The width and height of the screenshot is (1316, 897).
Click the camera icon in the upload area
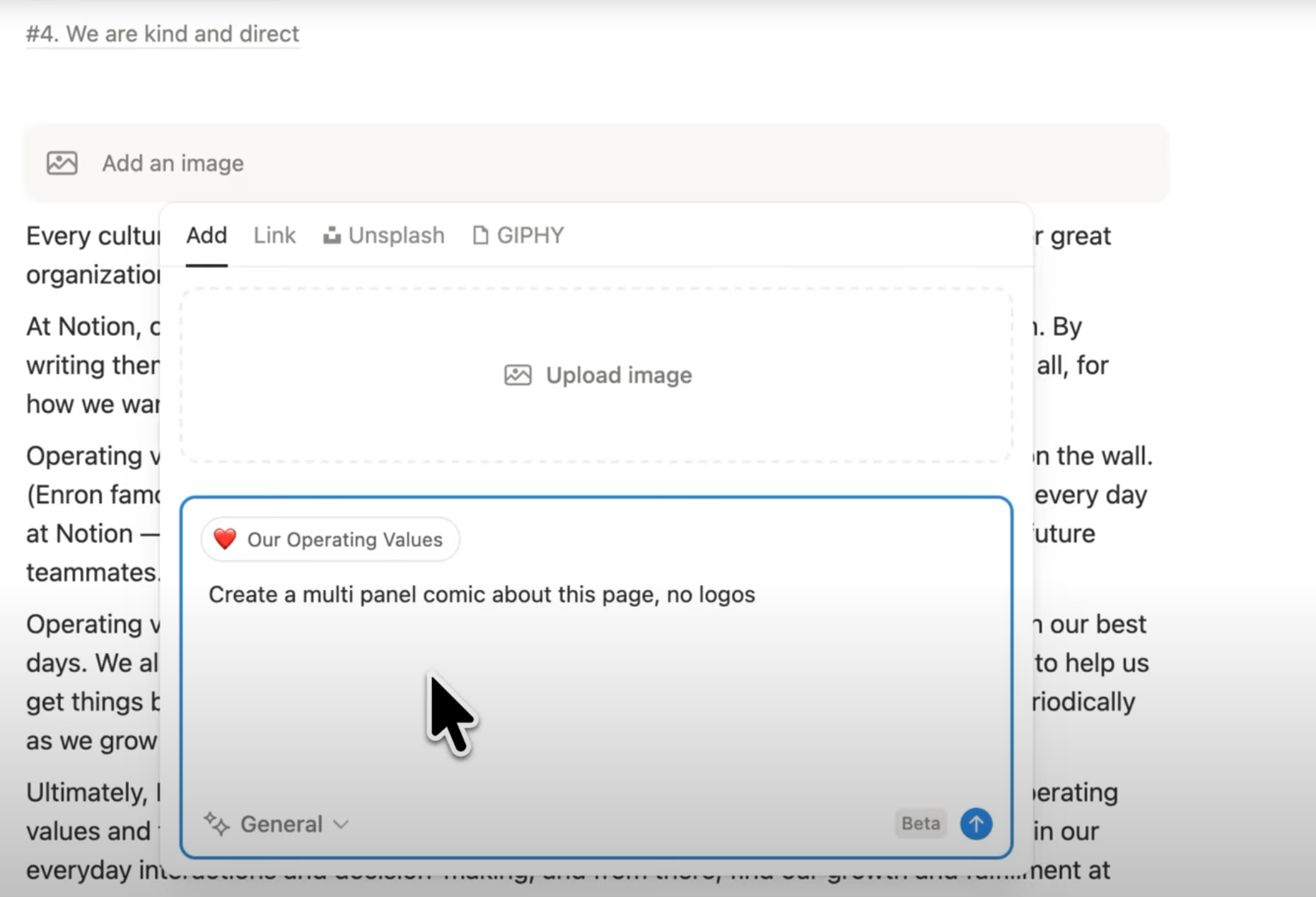coord(518,375)
